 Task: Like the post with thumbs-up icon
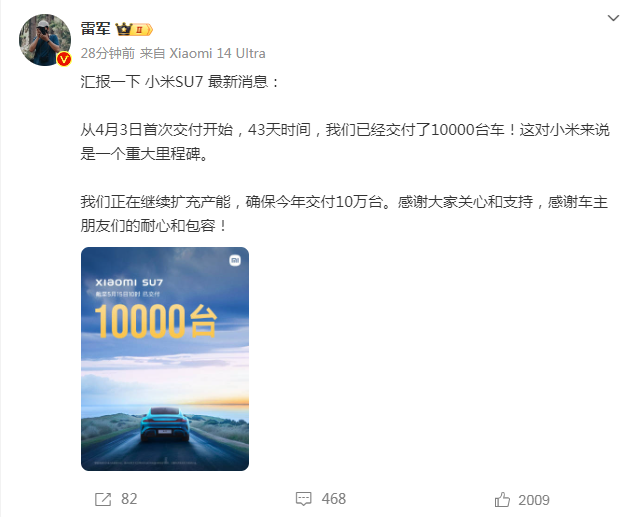tap(502, 499)
